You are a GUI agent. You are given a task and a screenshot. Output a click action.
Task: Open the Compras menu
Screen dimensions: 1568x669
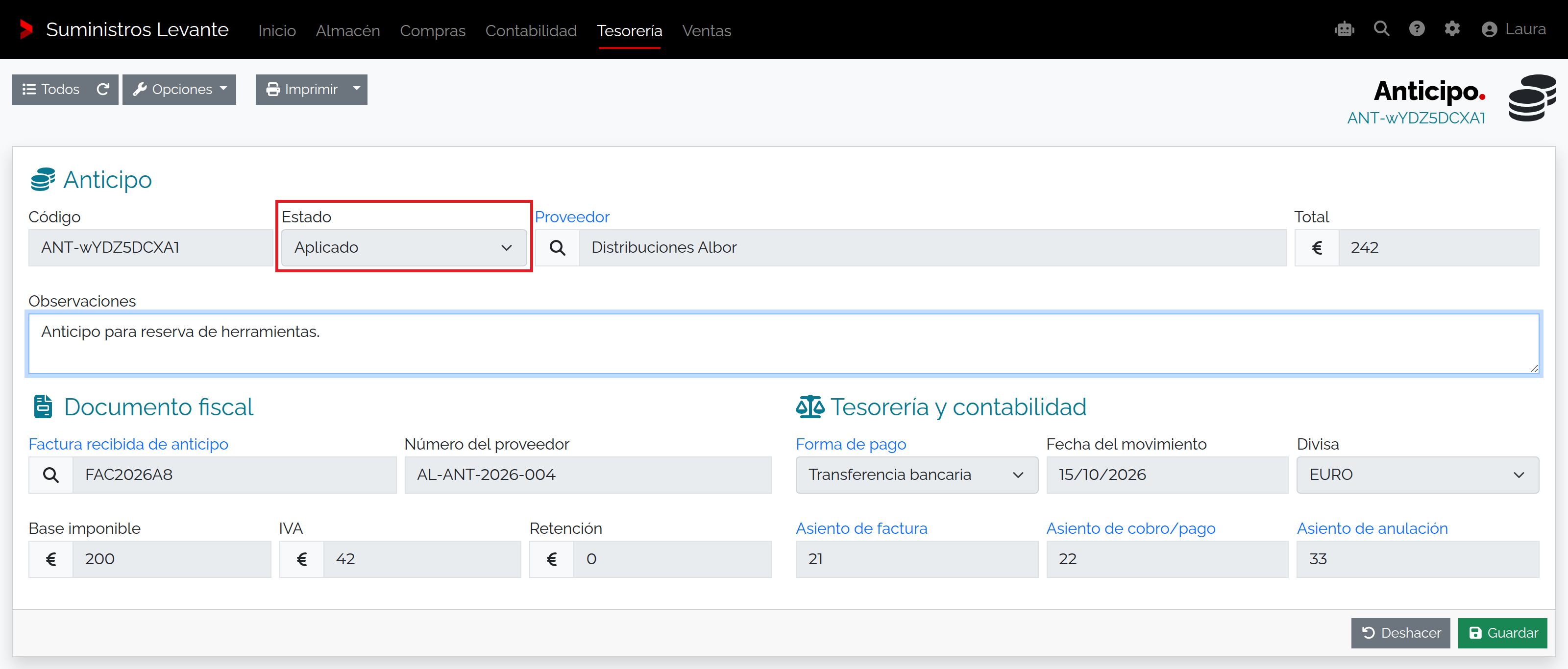point(432,30)
